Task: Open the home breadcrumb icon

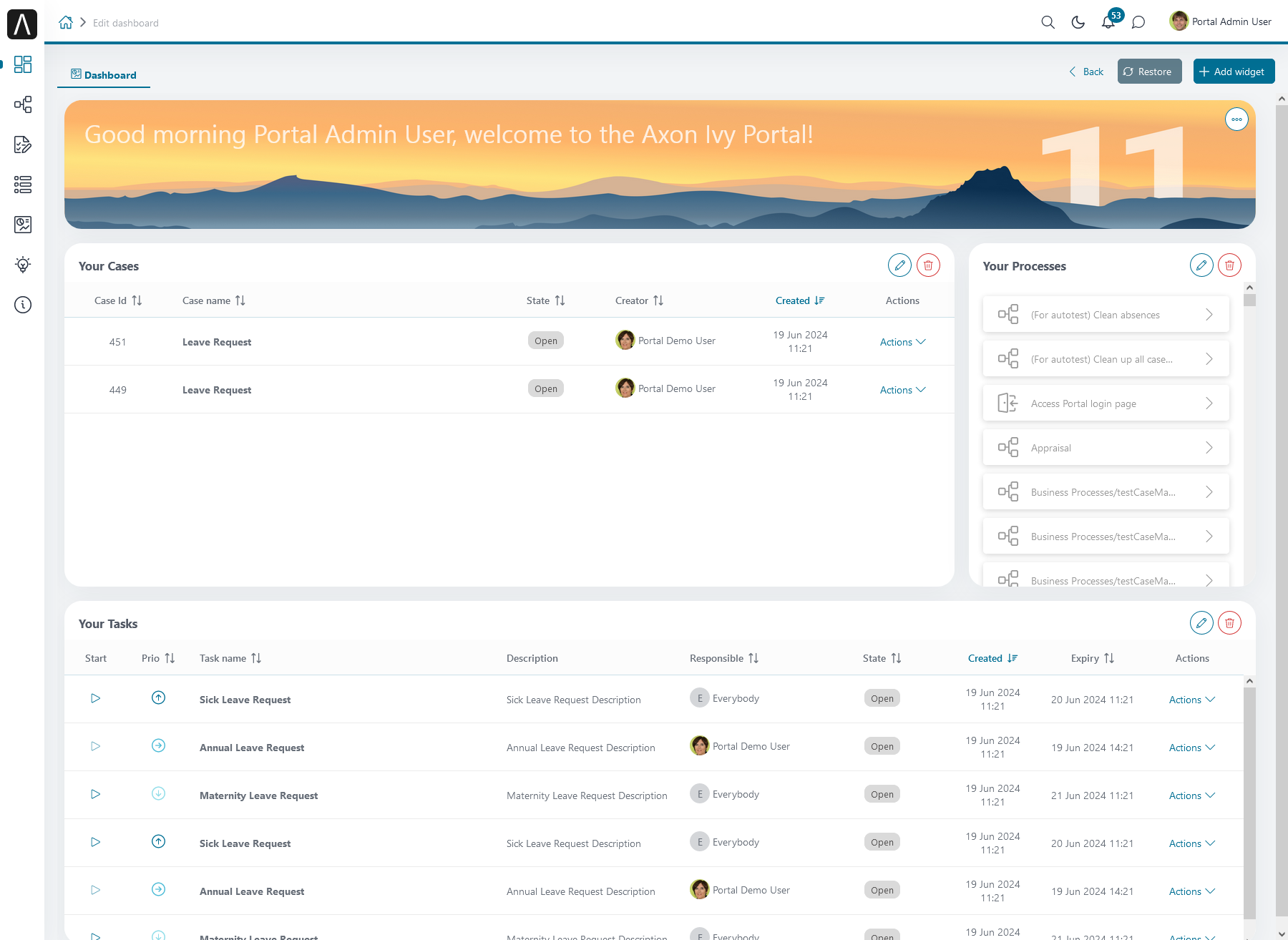Action: click(66, 22)
